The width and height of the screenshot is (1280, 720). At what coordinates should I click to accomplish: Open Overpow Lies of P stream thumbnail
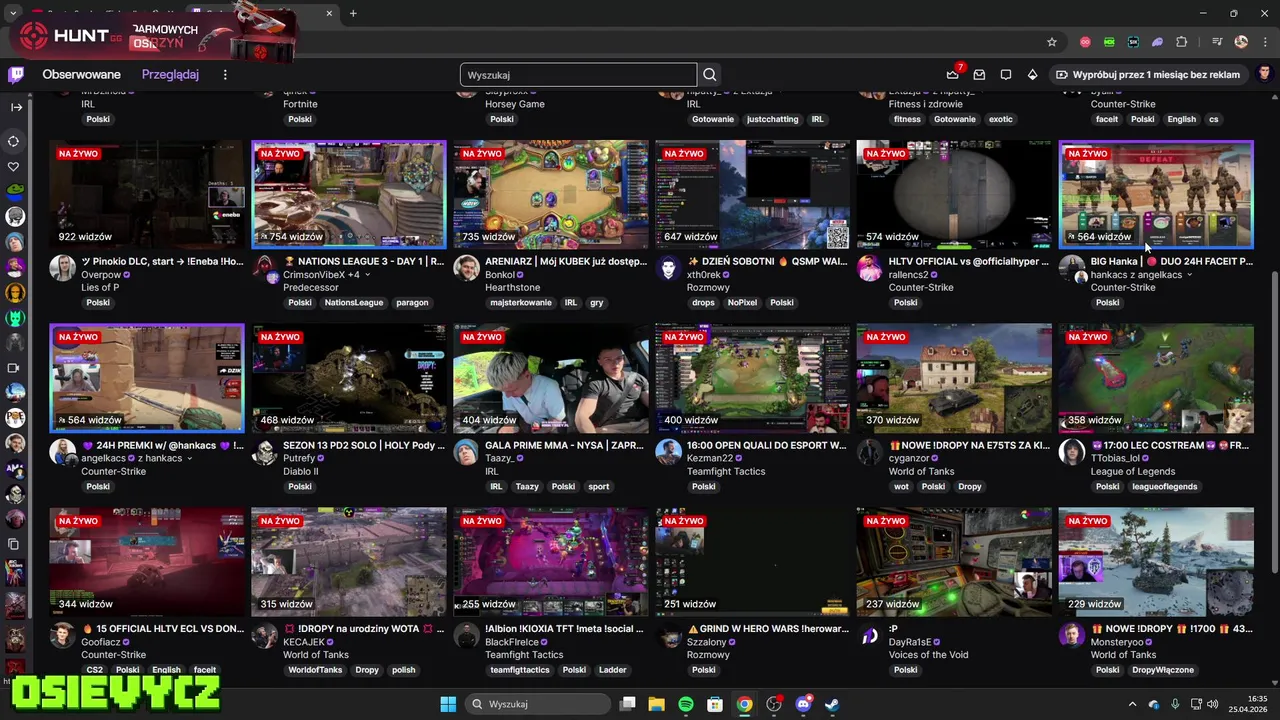tap(147, 194)
